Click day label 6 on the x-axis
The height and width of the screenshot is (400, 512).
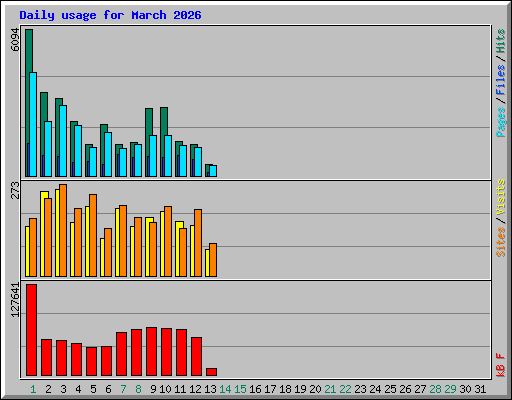pyautogui.click(x=108, y=389)
